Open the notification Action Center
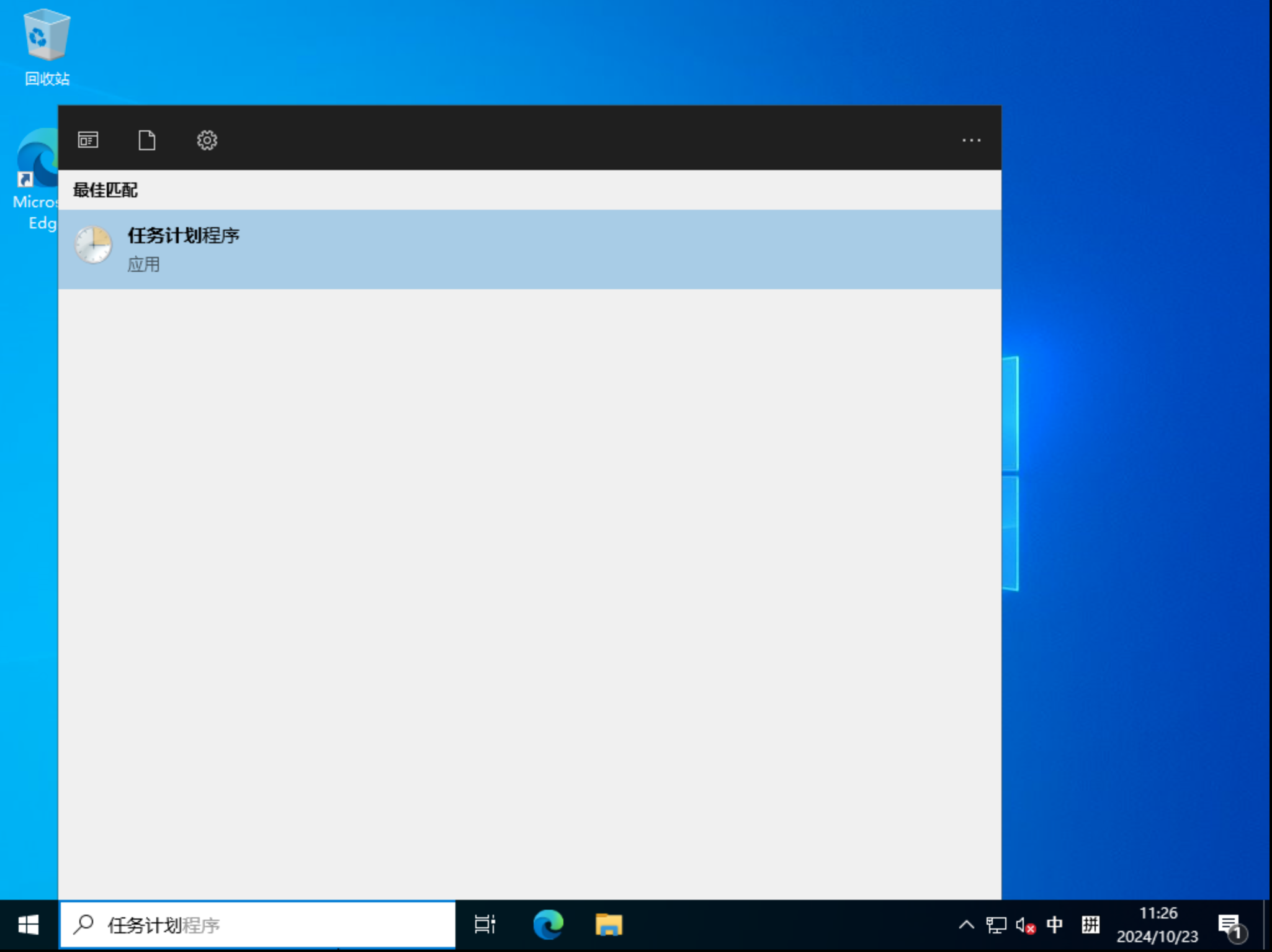Image resolution: width=1272 pixels, height=952 pixels. click(1230, 925)
